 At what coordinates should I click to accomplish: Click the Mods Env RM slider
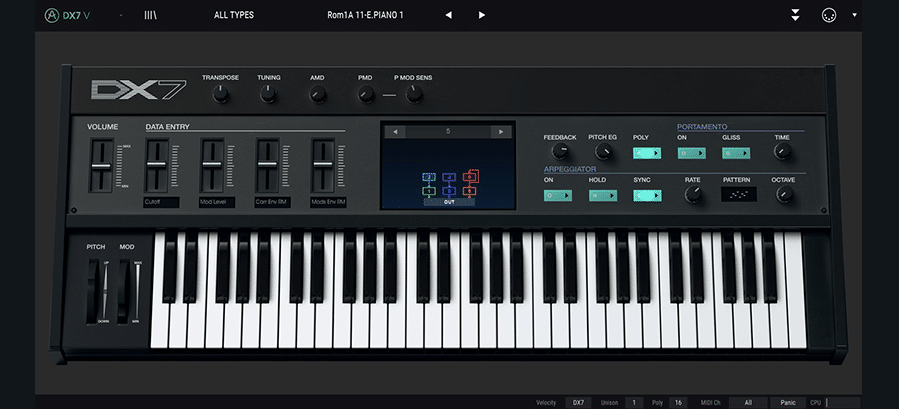pos(323,166)
